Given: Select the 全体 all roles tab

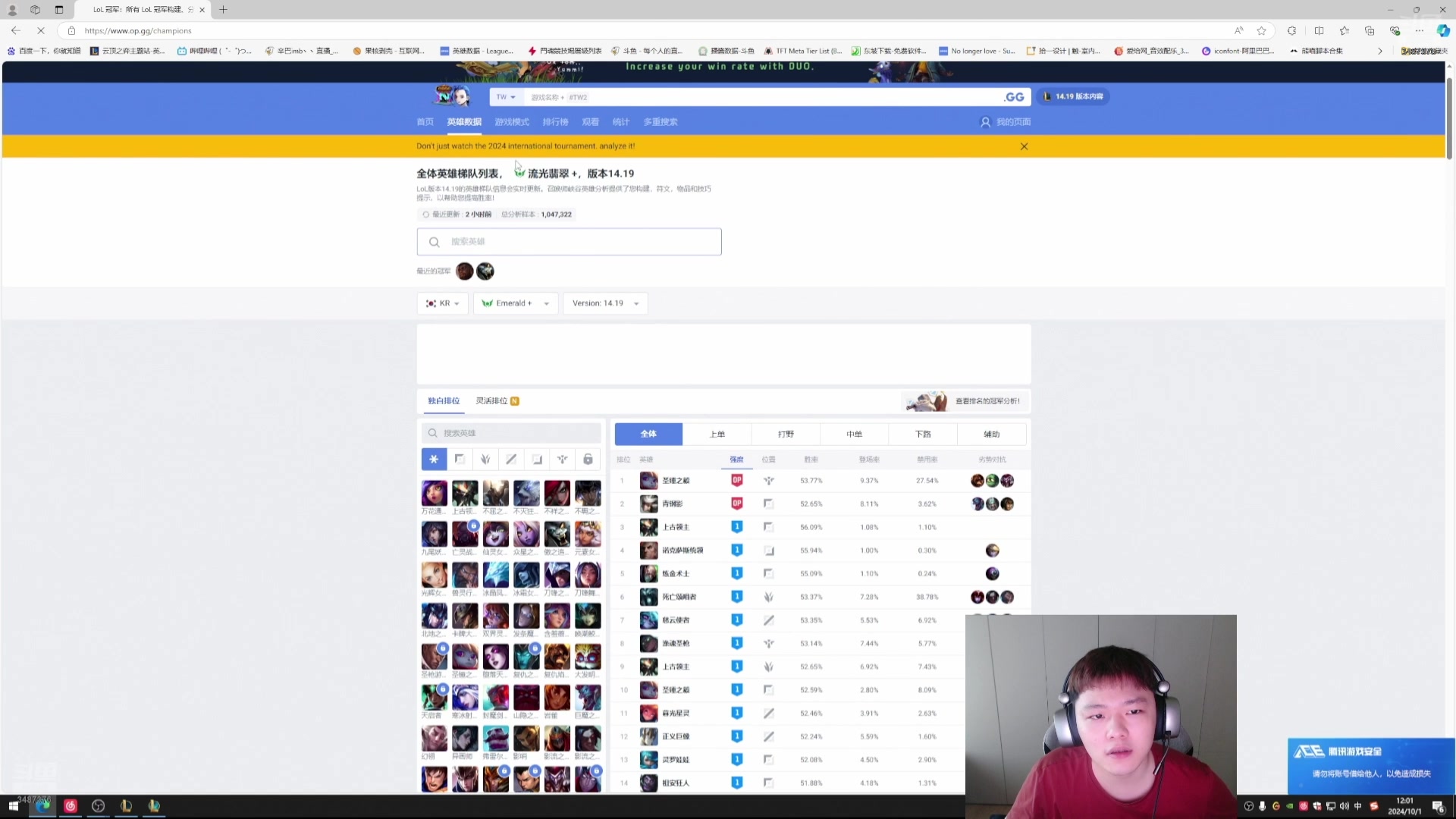Looking at the screenshot, I should click(x=648, y=434).
